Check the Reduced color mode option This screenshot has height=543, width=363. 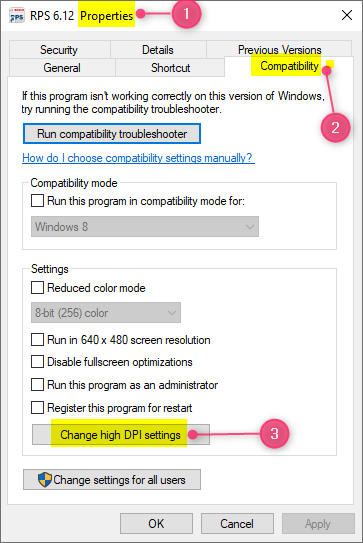(37, 287)
